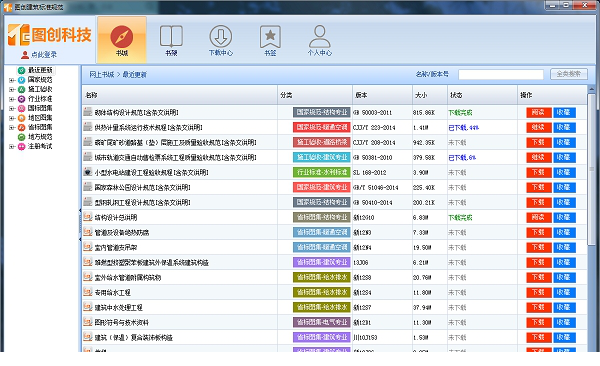600x366 pixels.
Task: Click the 名称/版本号 search input field
Action: click(x=501, y=74)
